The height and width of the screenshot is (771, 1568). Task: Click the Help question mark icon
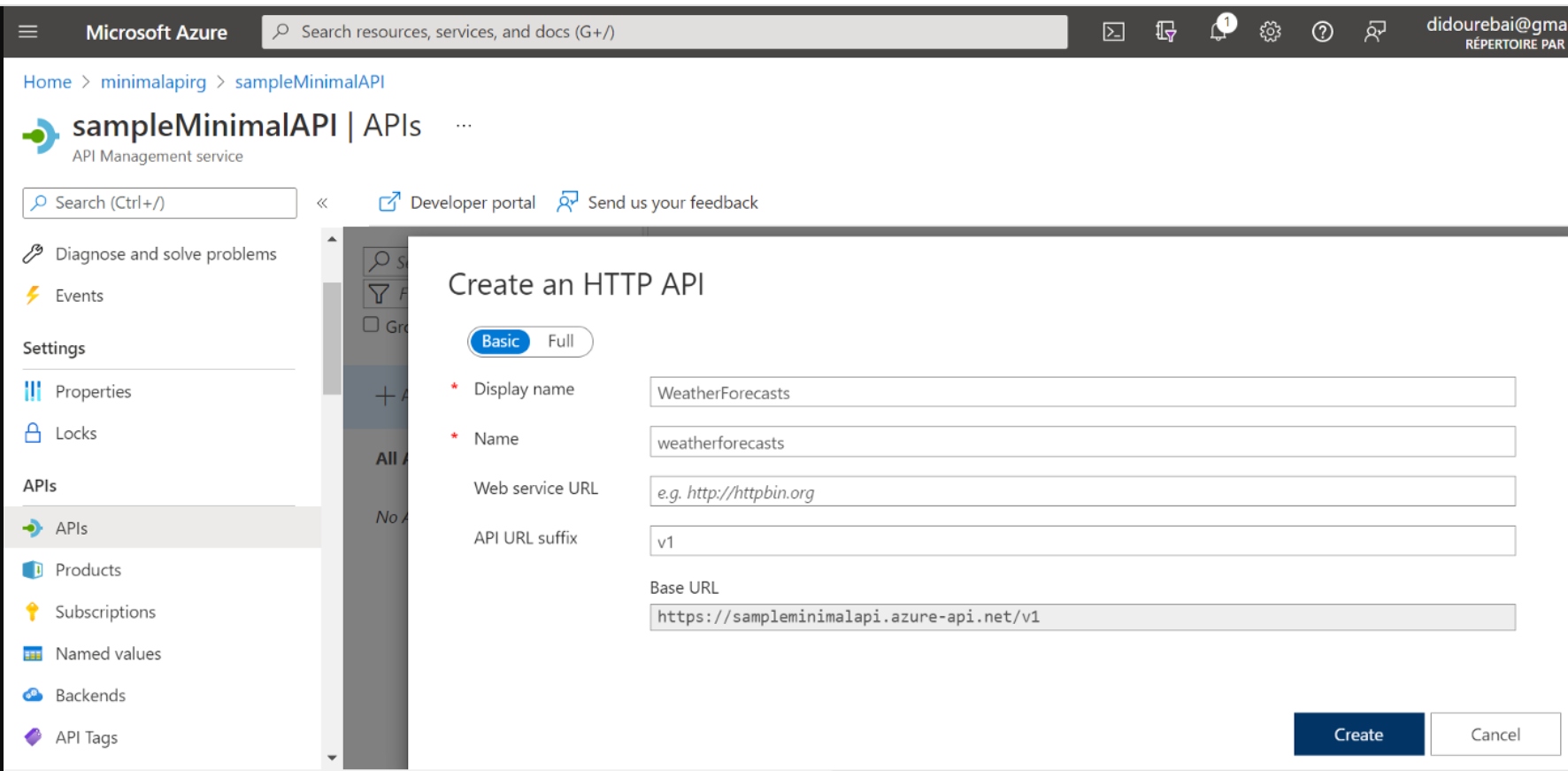point(1322,32)
